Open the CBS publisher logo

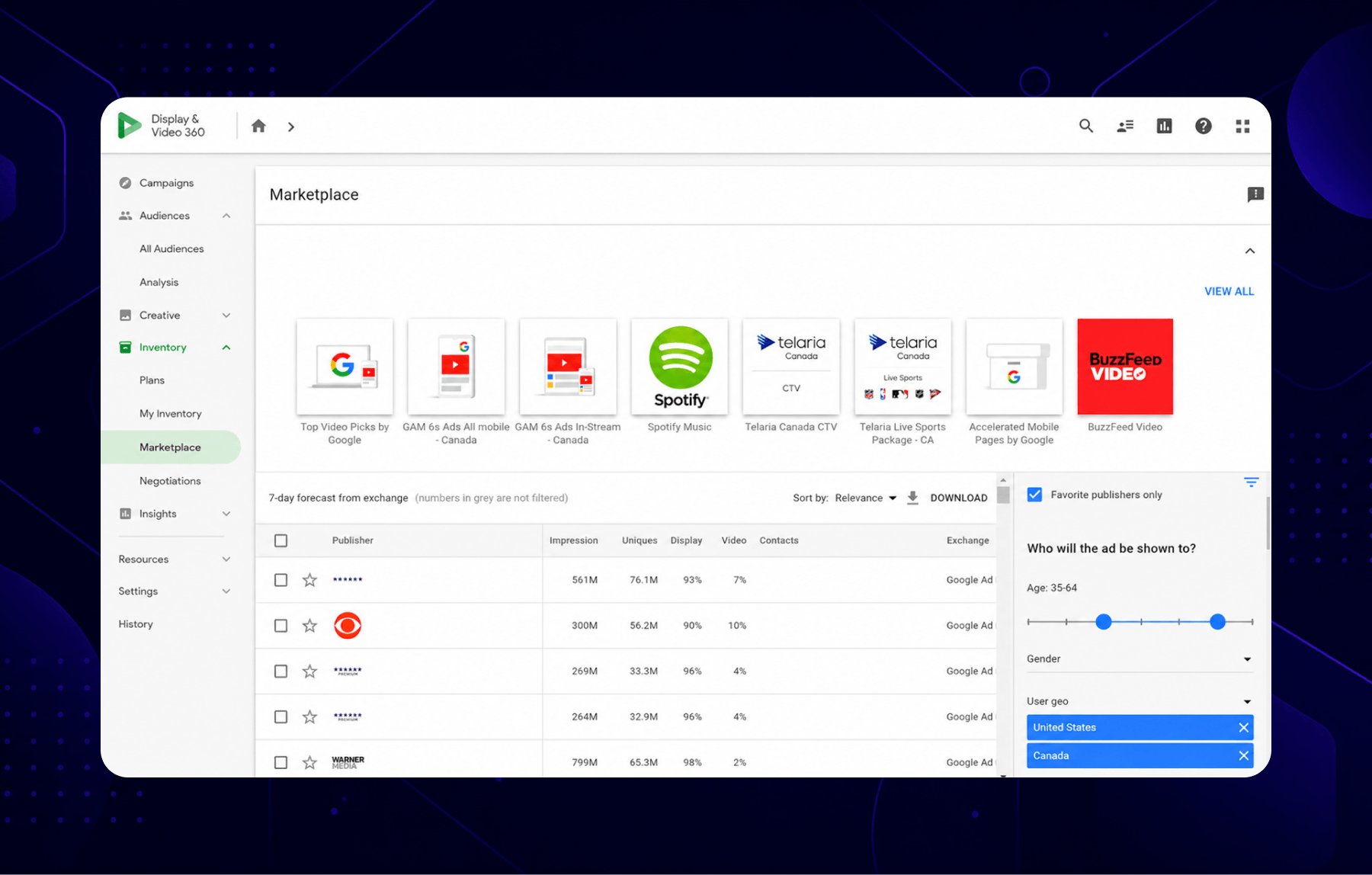click(348, 626)
